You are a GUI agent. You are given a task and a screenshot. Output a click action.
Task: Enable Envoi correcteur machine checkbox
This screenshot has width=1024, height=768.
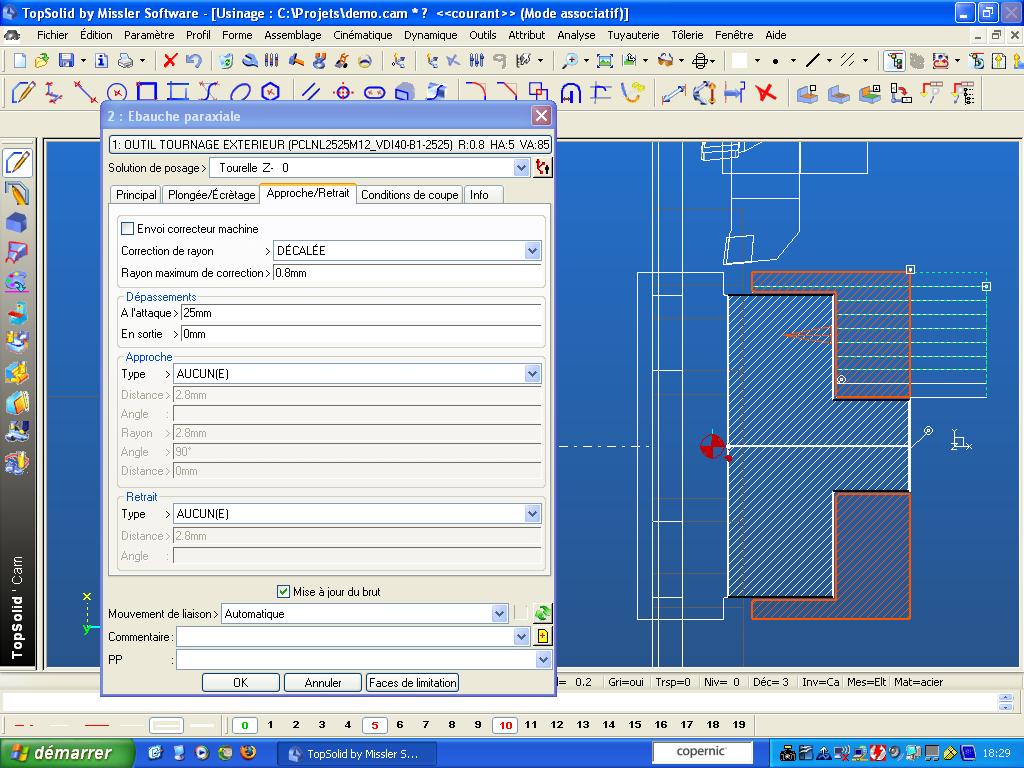click(127, 229)
